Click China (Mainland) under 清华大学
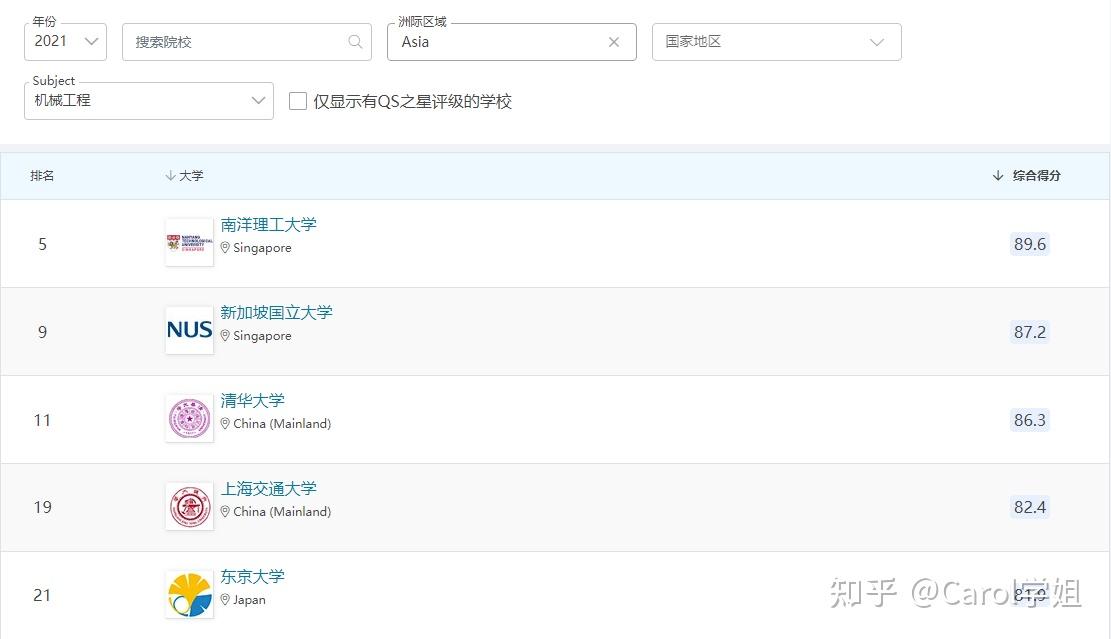This screenshot has width=1111, height=639. 282,424
